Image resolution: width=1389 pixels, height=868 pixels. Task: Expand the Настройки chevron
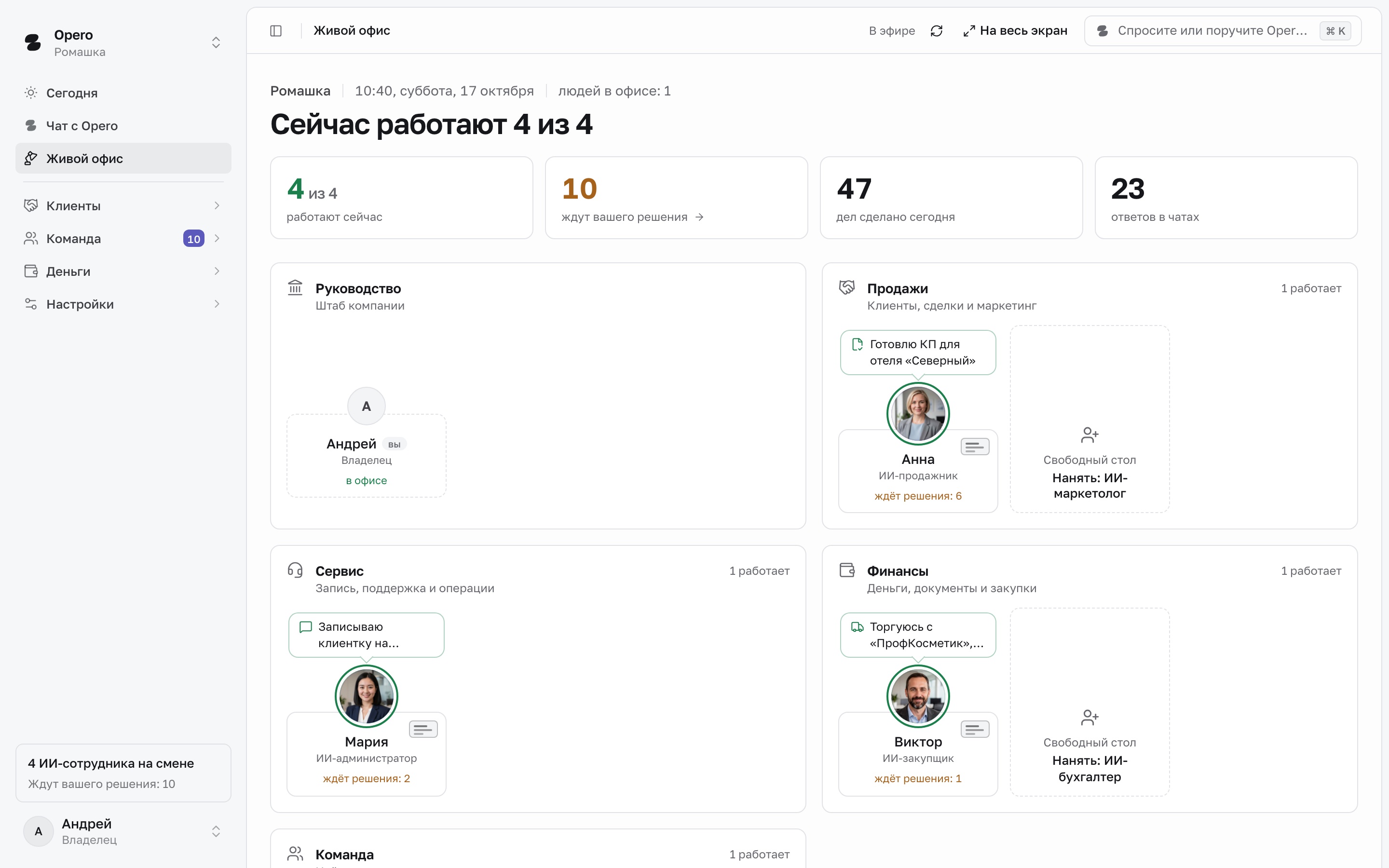pyautogui.click(x=217, y=304)
